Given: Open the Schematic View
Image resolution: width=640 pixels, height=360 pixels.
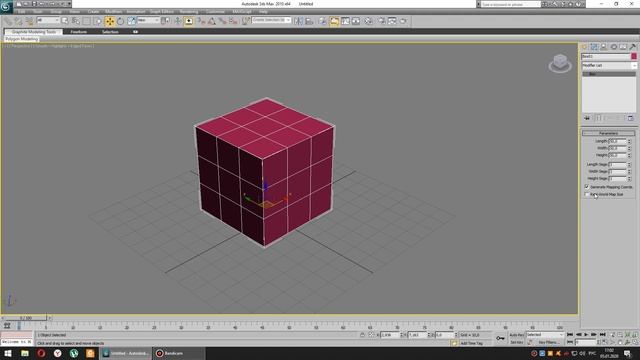Looking at the screenshot, I should pyautogui.click(x=356, y=21).
